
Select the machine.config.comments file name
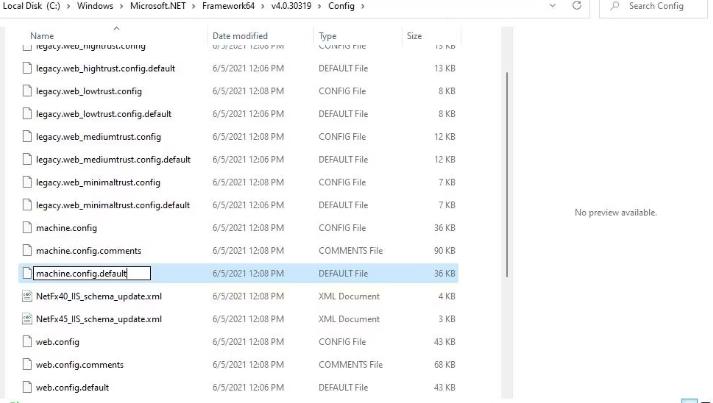[x=89, y=250]
